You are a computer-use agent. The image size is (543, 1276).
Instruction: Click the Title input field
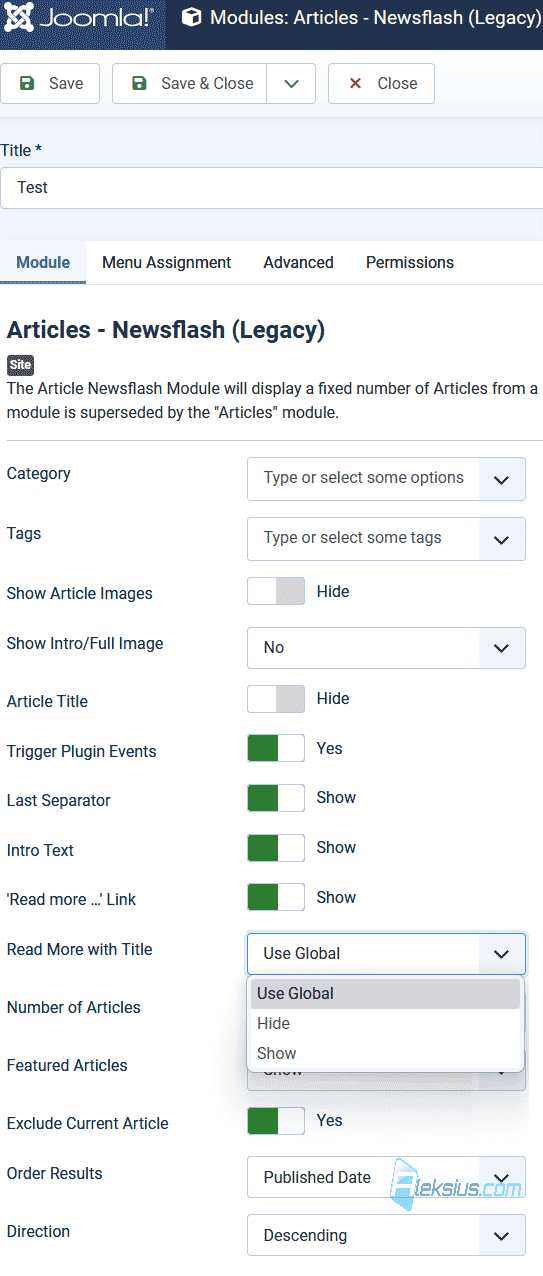(x=271, y=187)
